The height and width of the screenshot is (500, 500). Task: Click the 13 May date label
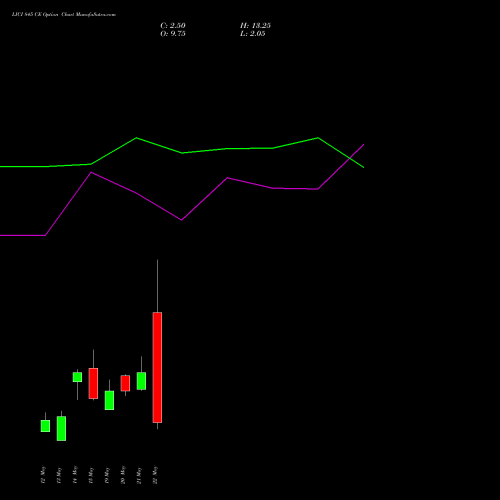coord(59,475)
